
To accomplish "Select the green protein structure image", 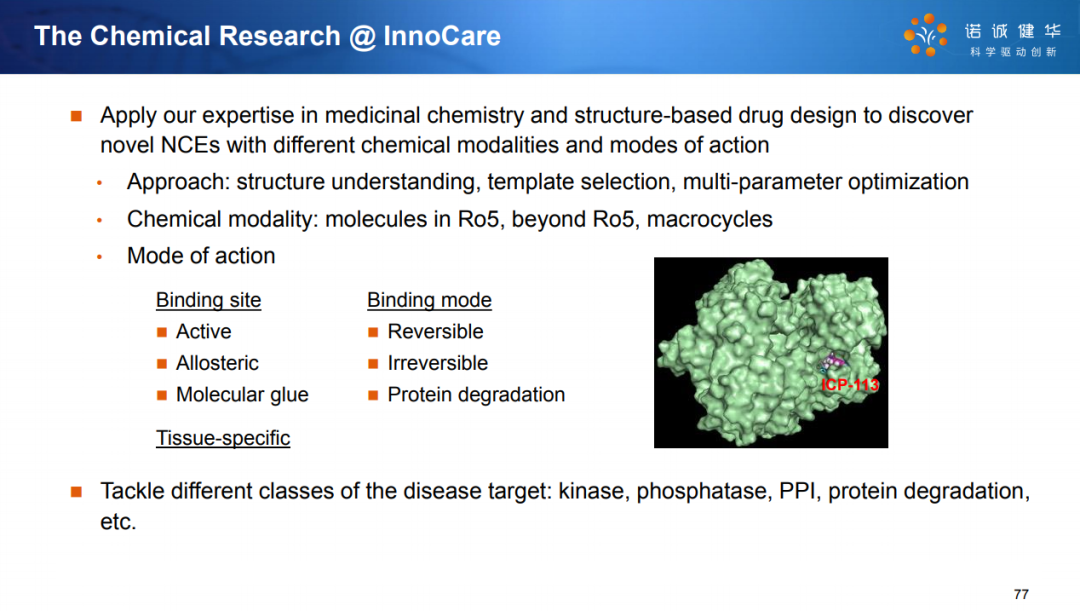I will 771,353.
